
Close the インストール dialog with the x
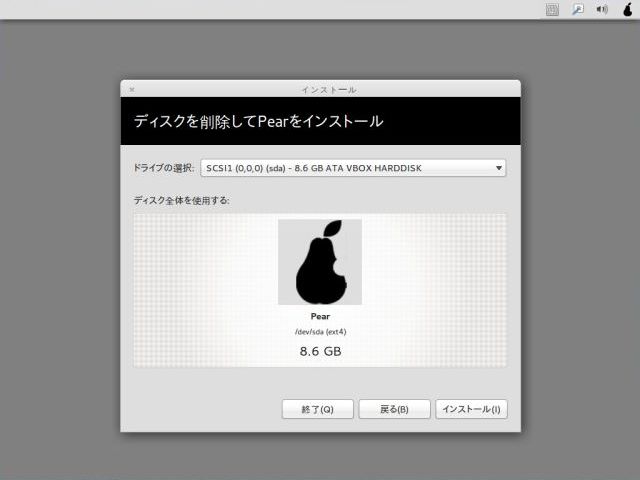pos(131,89)
